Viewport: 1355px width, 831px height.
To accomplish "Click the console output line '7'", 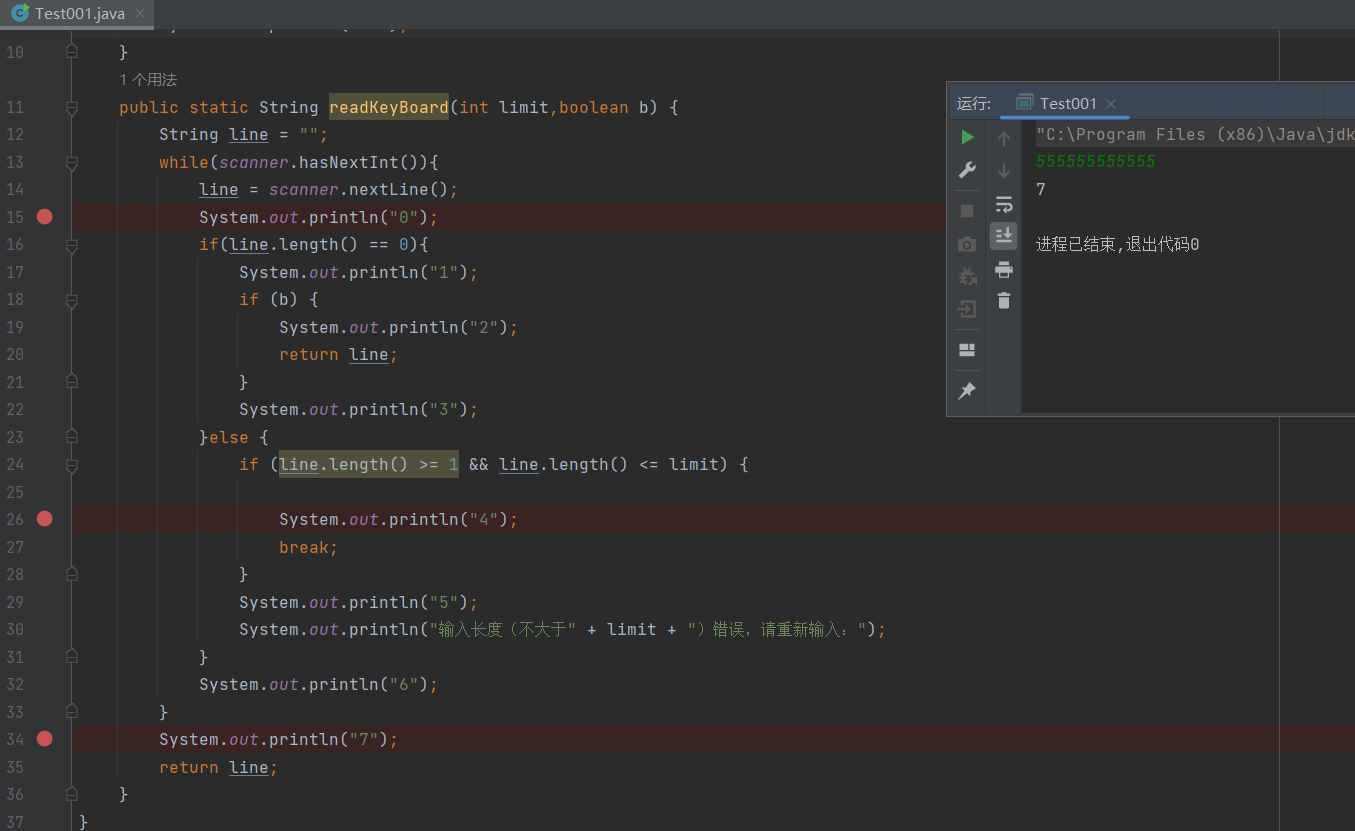I will click(1041, 189).
